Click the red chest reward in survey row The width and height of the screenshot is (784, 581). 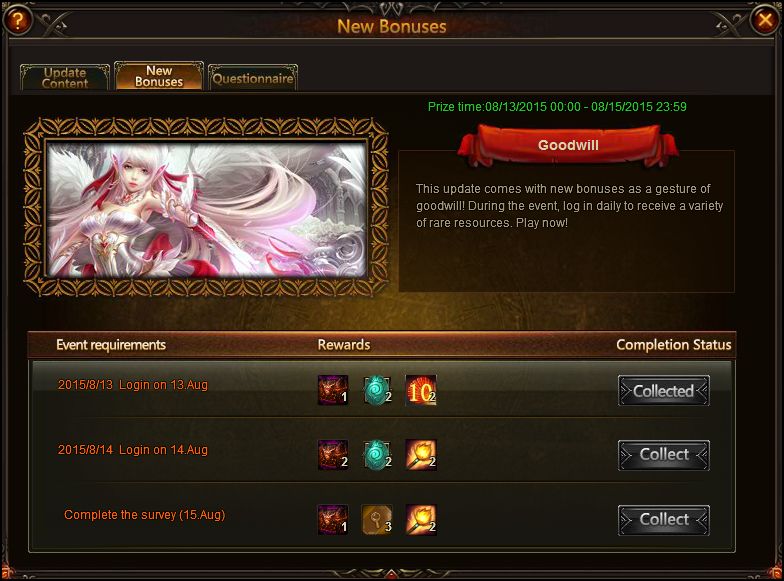333,520
